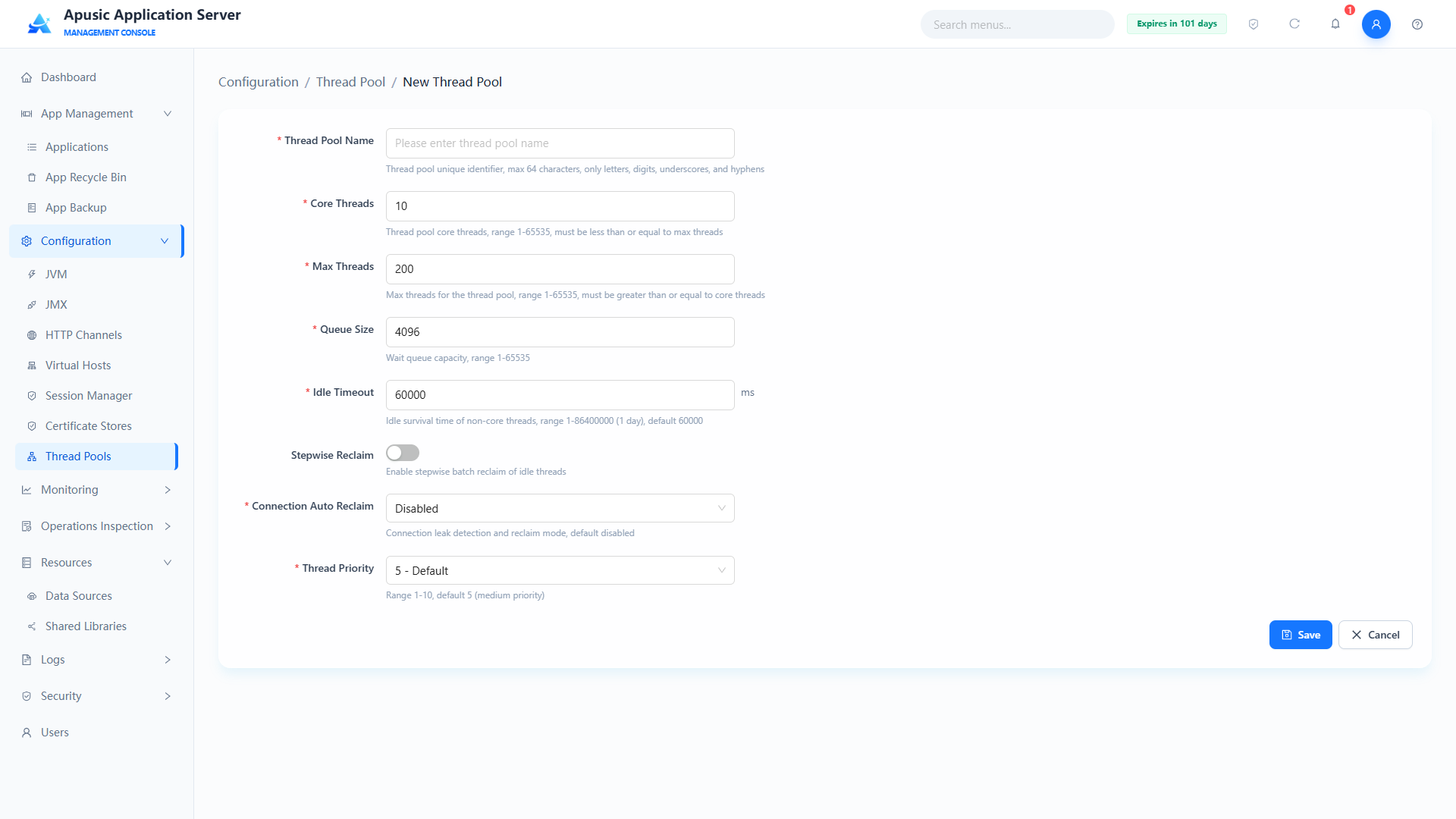Cancel the new thread pool form

click(x=1375, y=635)
